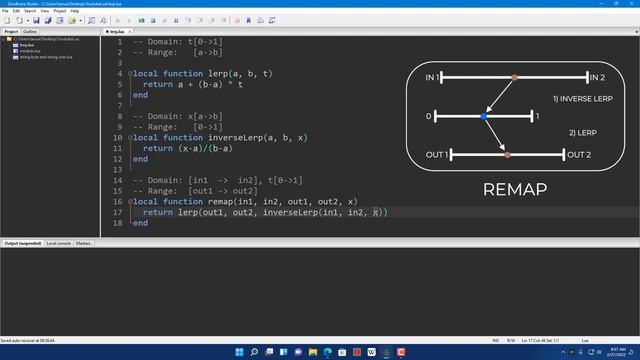640x360 pixels.
Task: Open Windows taskbar search
Action: coord(254,352)
